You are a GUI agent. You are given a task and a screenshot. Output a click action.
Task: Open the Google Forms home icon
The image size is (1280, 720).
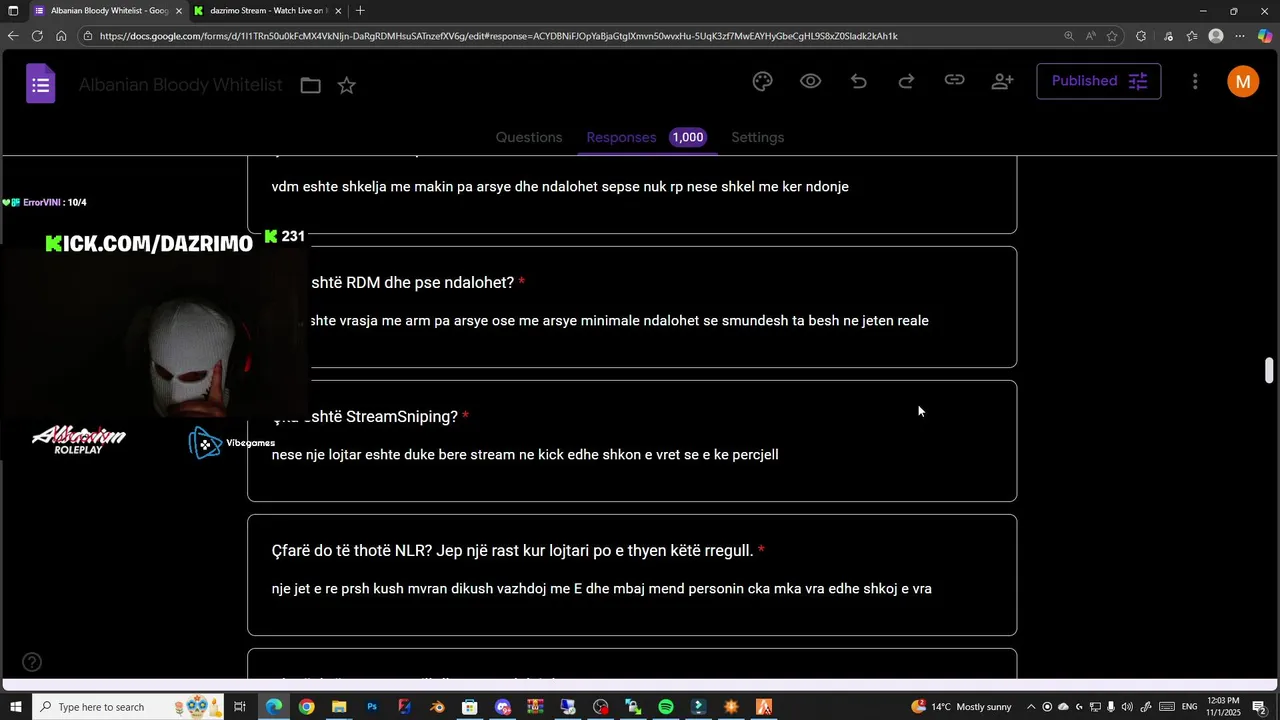tap(40, 84)
